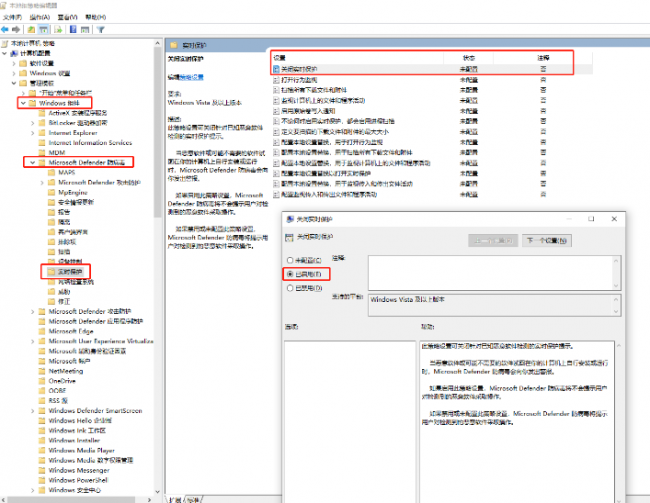
Task: Select the 已启用(E) radio button
Action: tap(290, 274)
